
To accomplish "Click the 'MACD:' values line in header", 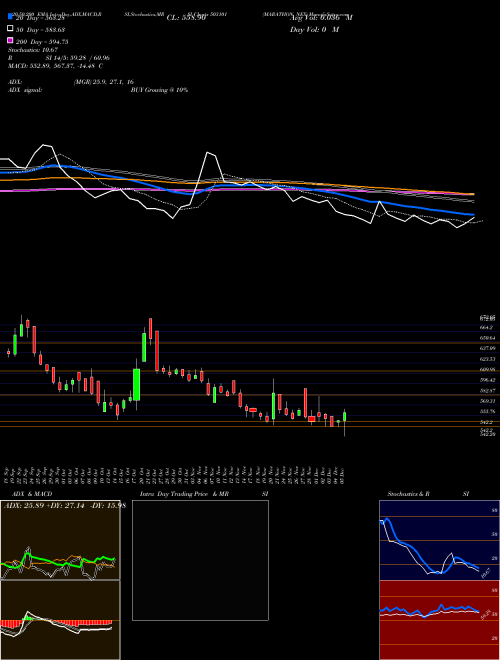I will click(56, 66).
